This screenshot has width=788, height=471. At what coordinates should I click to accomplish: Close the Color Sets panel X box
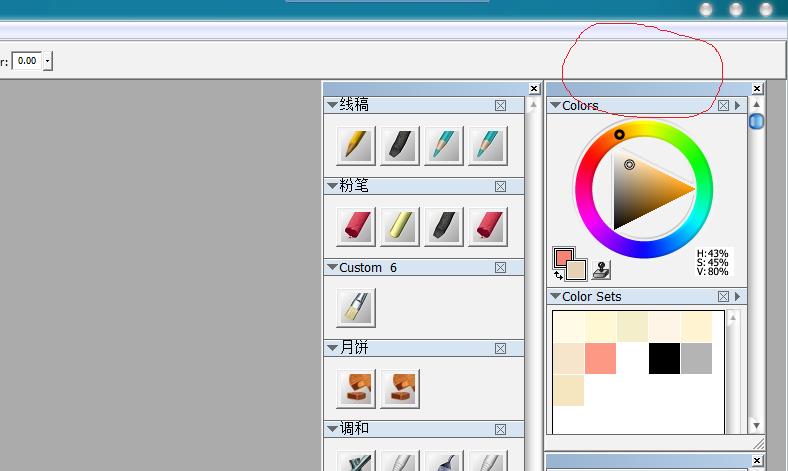723,297
